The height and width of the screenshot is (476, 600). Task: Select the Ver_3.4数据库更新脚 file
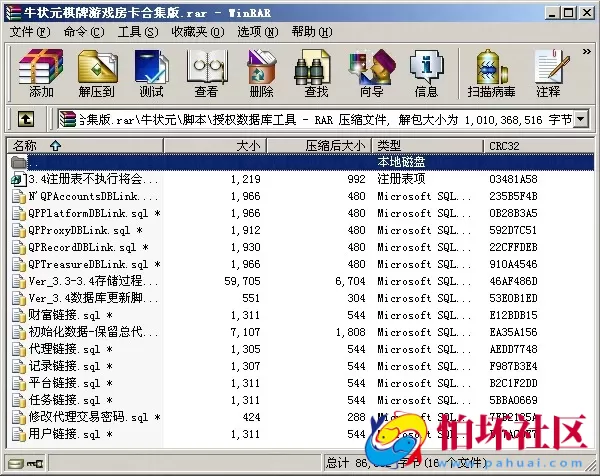(301, 298)
